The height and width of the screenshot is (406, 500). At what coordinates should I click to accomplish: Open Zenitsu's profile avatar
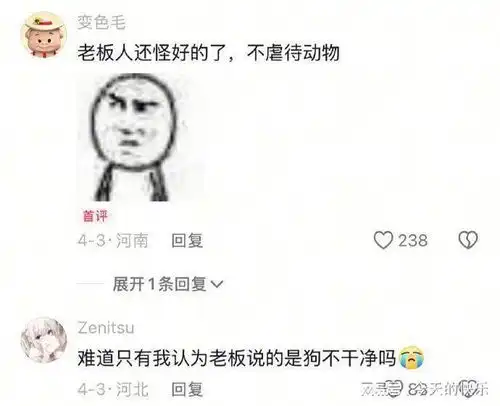tap(43, 340)
